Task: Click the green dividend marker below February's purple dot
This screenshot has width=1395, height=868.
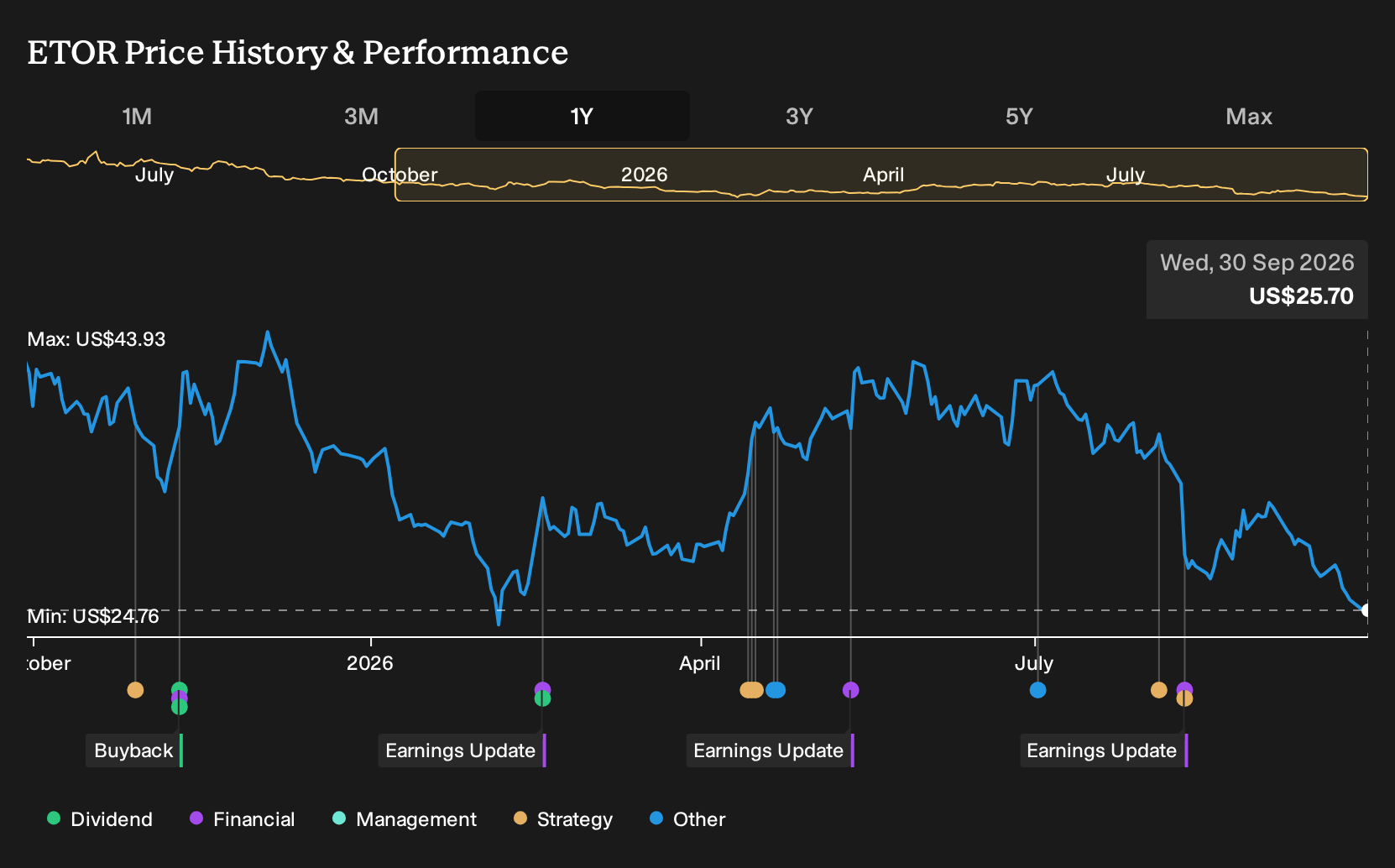Action: coord(542,699)
